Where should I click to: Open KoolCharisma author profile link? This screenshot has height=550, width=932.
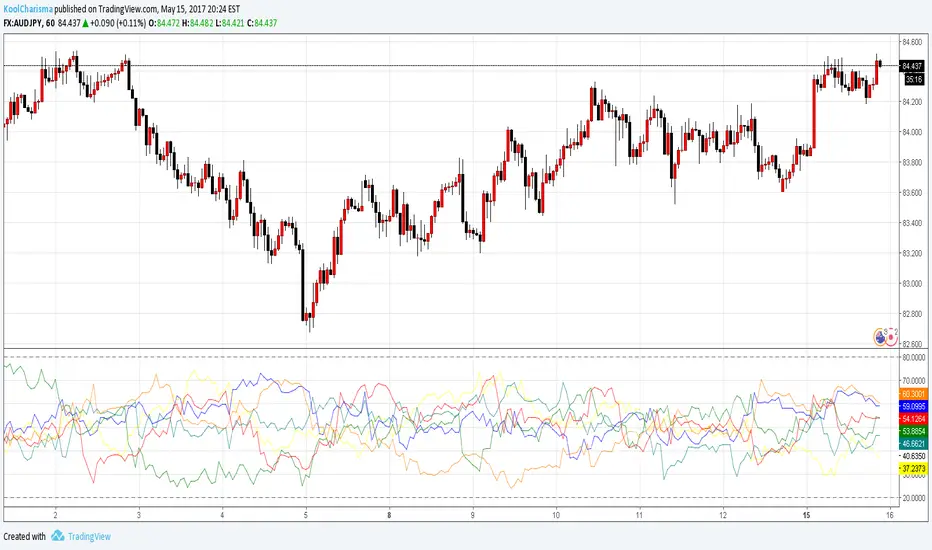30,7
